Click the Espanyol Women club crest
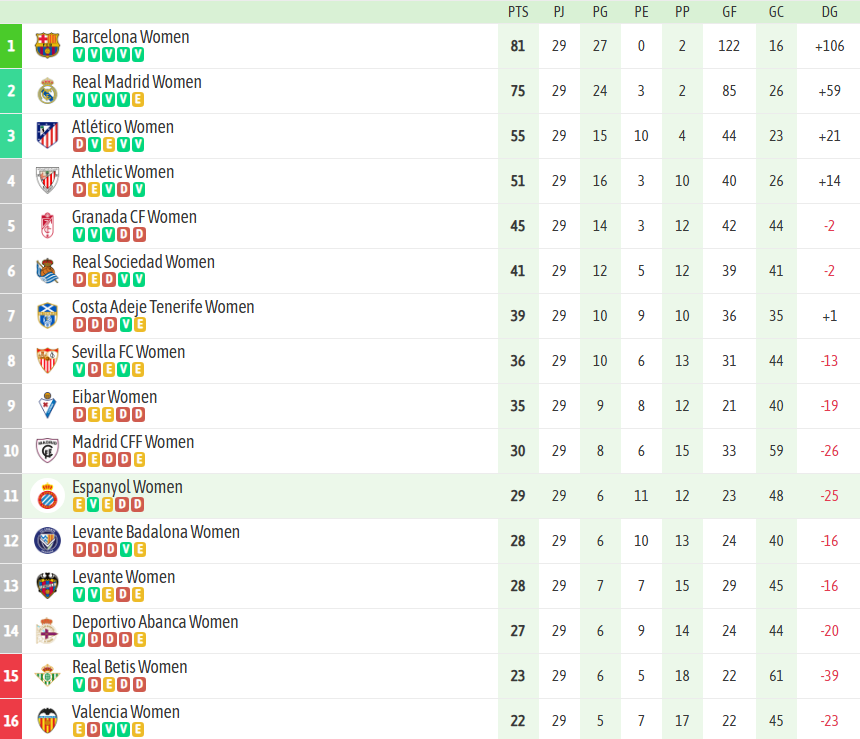The height and width of the screenshot is (739, 860). point(47,496)
